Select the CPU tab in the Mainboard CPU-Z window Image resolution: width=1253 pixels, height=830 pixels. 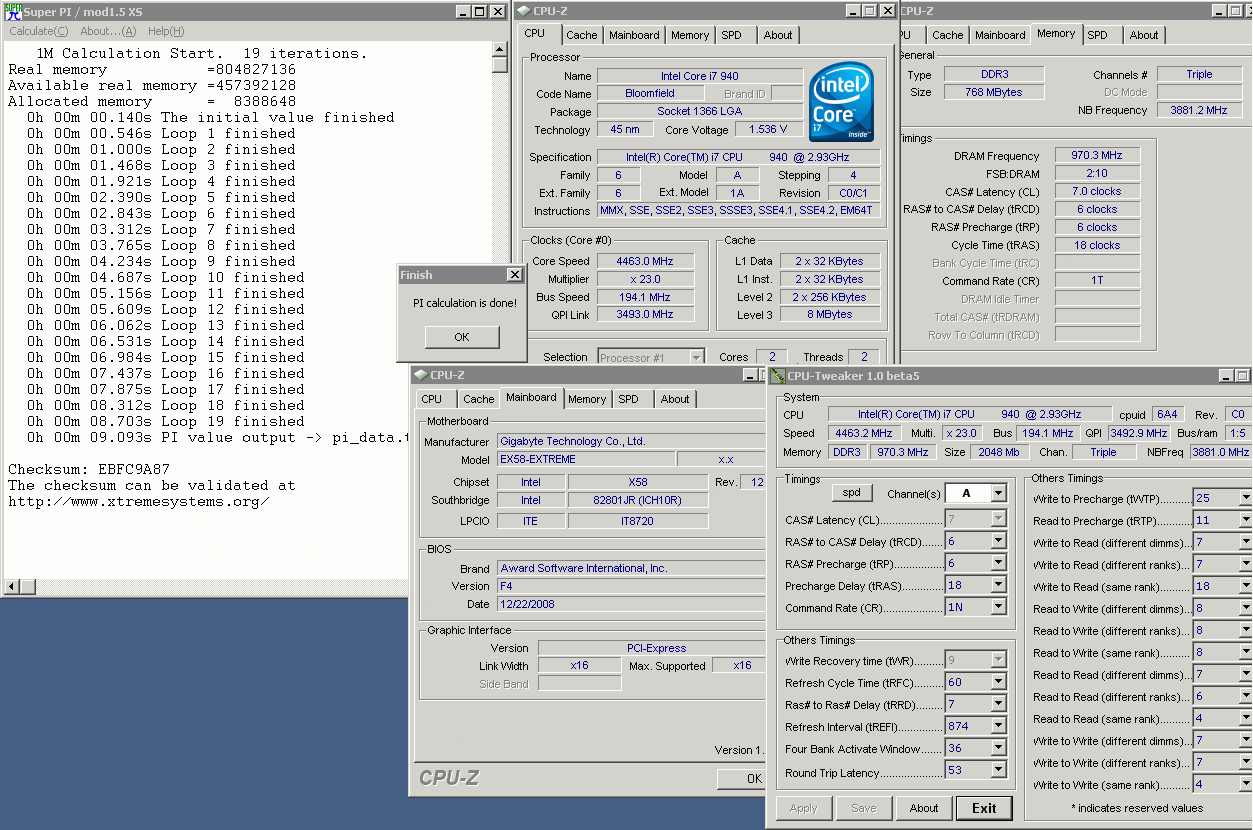(x=432, y=399)
